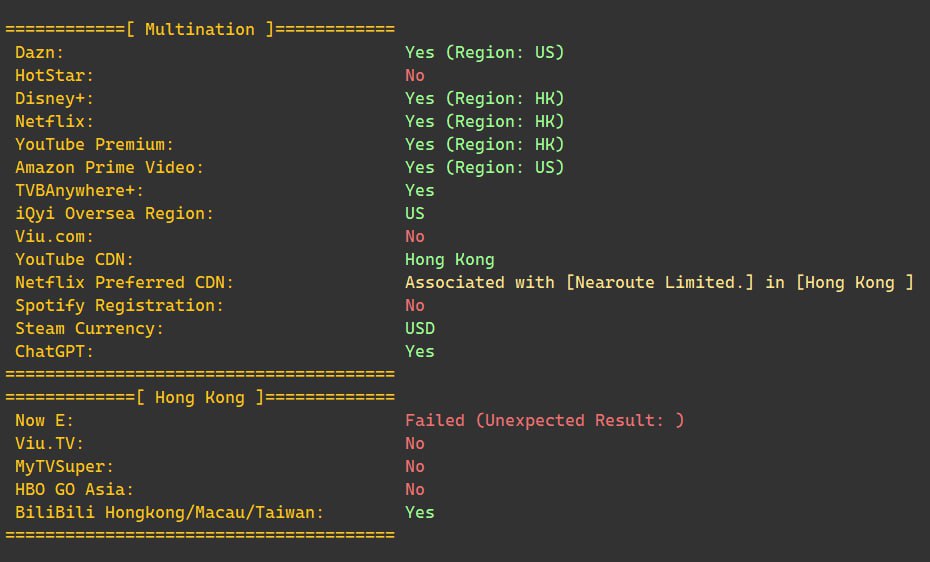Viewport: 930px width, 562px height.
Task: Select the Disney+ region HK result
Action: 485,98
